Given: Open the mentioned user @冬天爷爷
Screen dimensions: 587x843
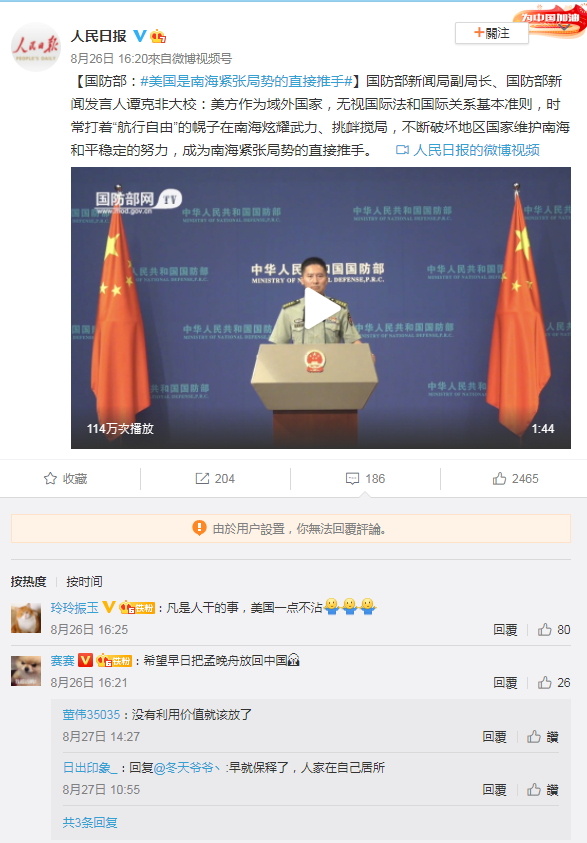Looking at the screenshot, I should 187,768.
